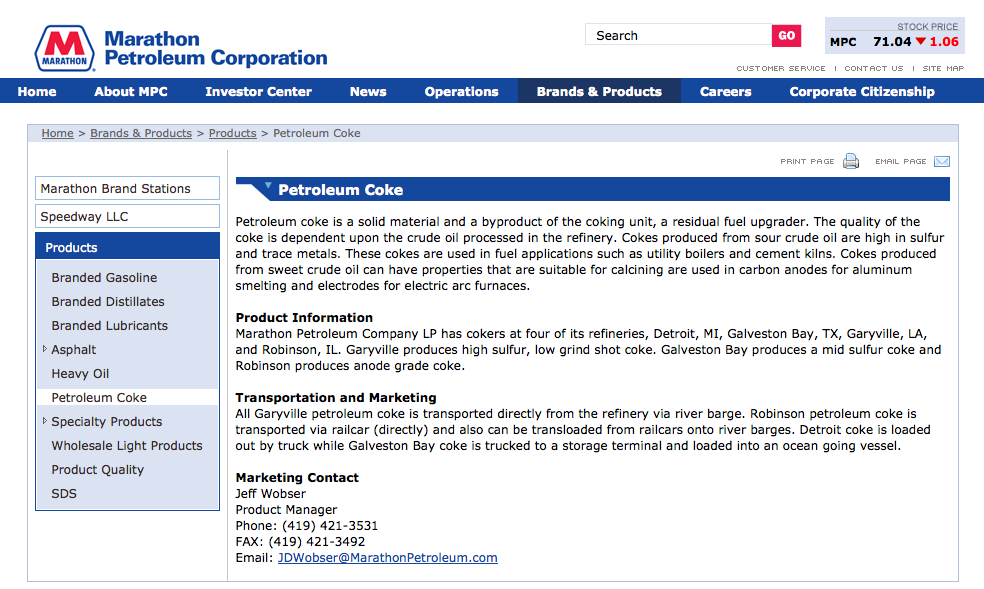Click the Petroleum Coke breadcrumb text
The image size is (984, 589).
pyautogui.click(x=317, y=133)
